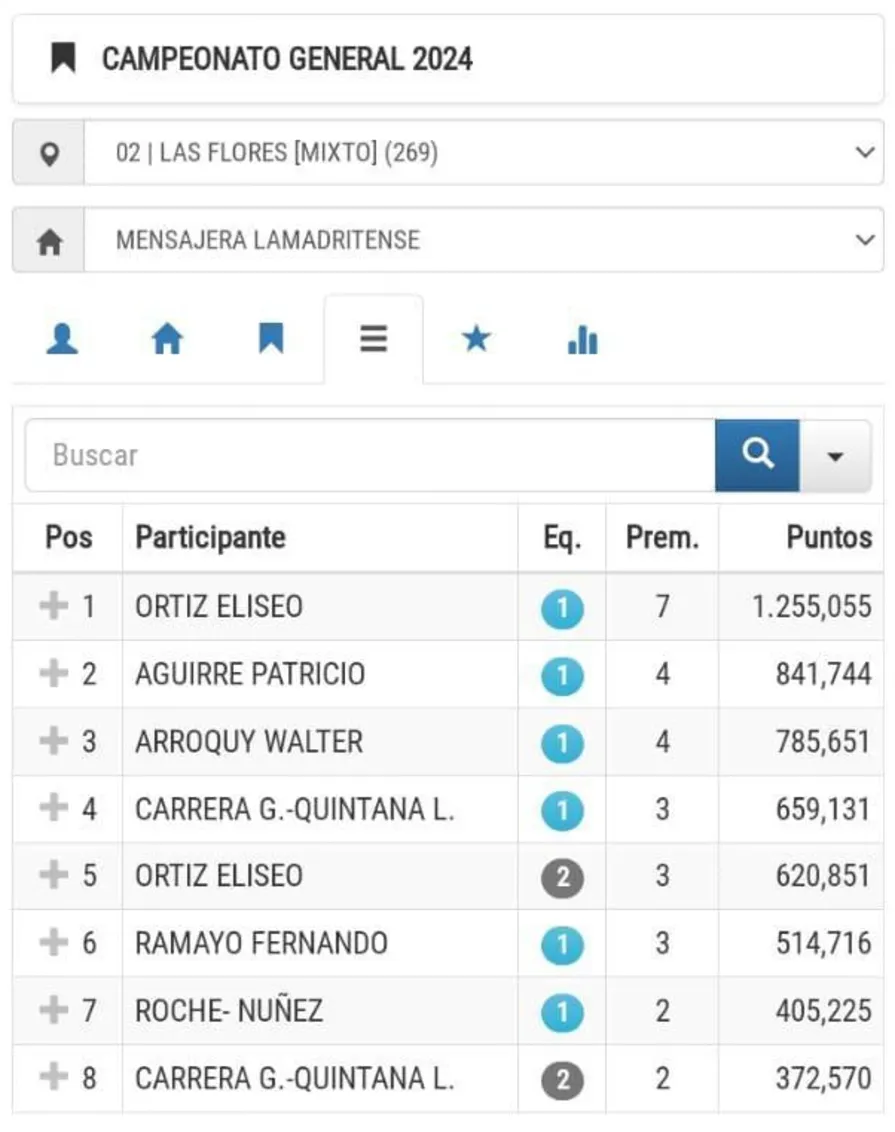
Task: Click the magnifier search button
Action: (x=757, y=455)
